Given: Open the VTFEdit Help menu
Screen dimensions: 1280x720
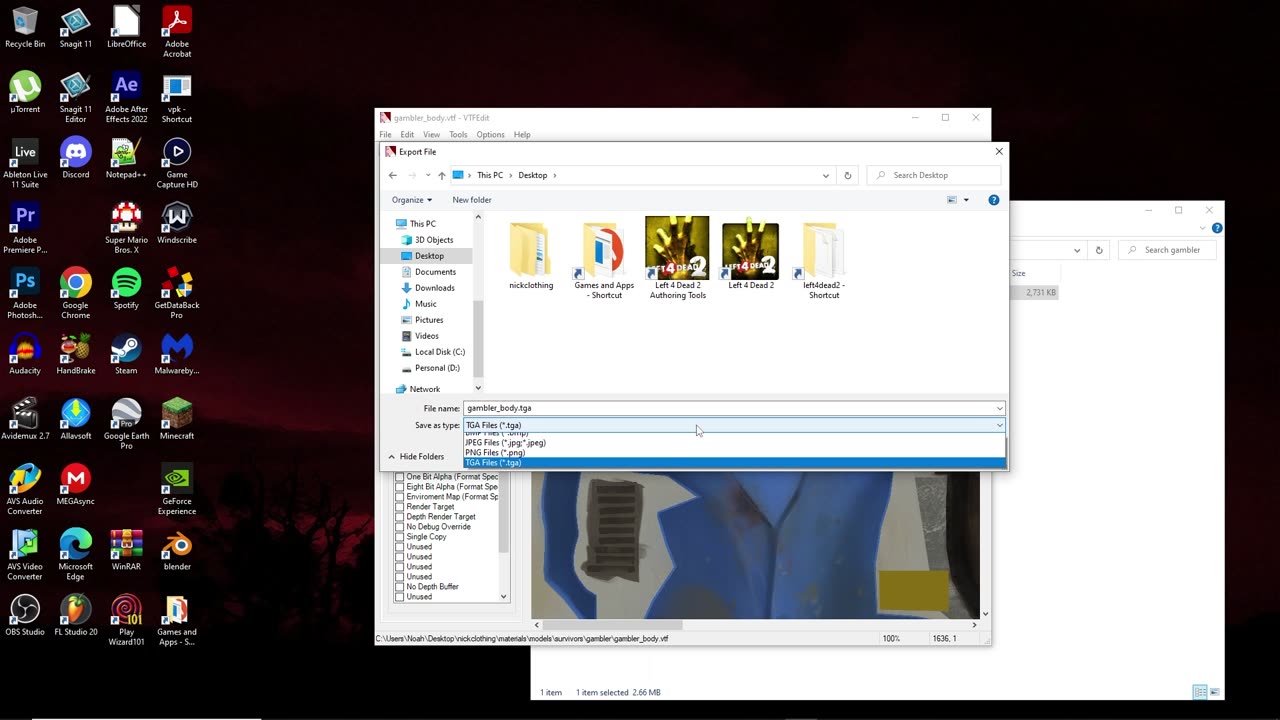Looking at the screenshot, I should pyautogui.click(x=522, y=135).
